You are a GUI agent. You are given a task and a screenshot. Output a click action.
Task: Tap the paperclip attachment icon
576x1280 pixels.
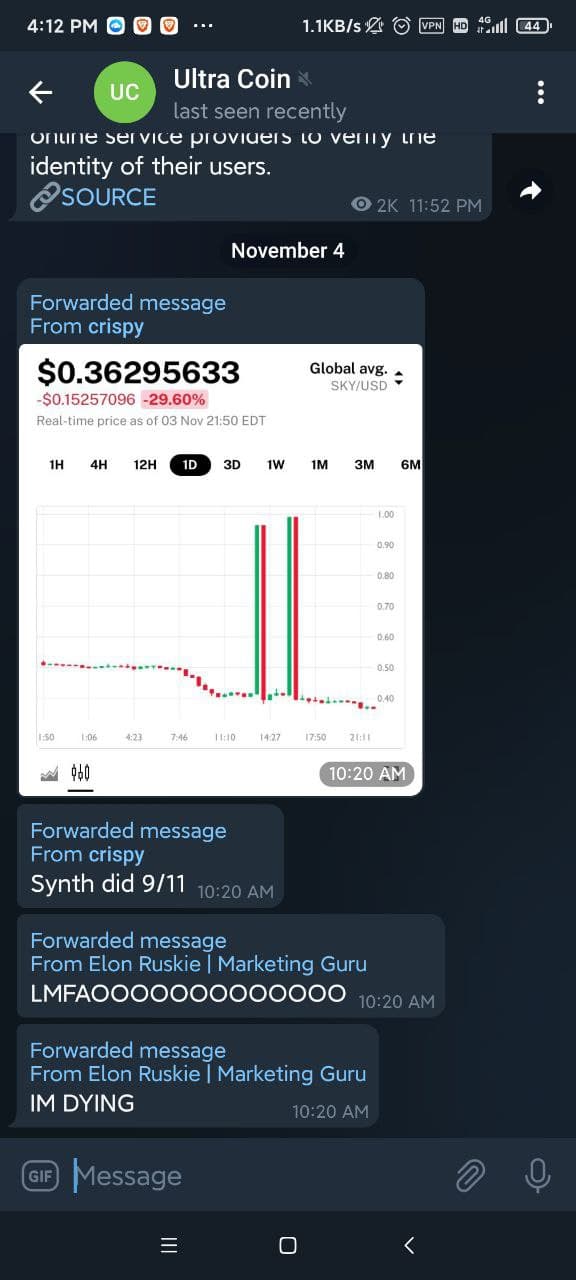coord(470,1176)
